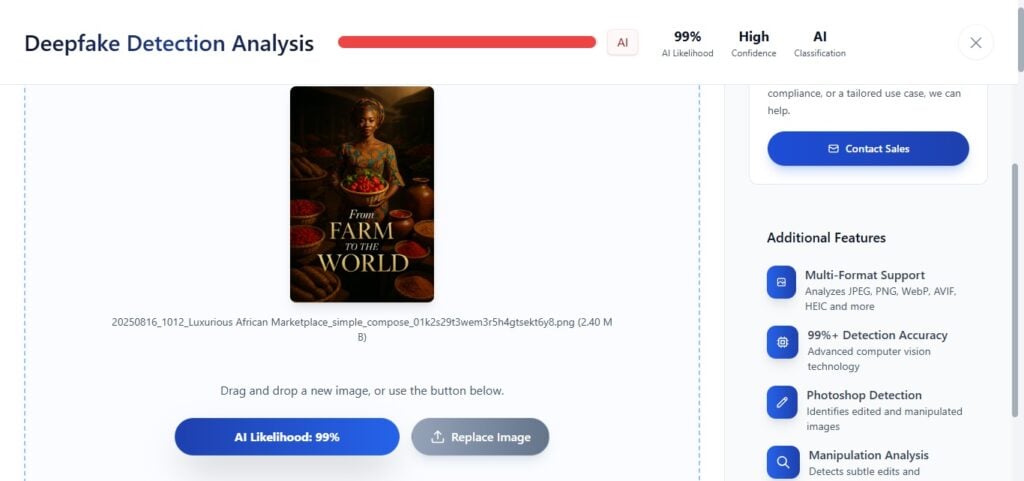
Task: Click the Multi-Format Support feature title
Action: 865,275
